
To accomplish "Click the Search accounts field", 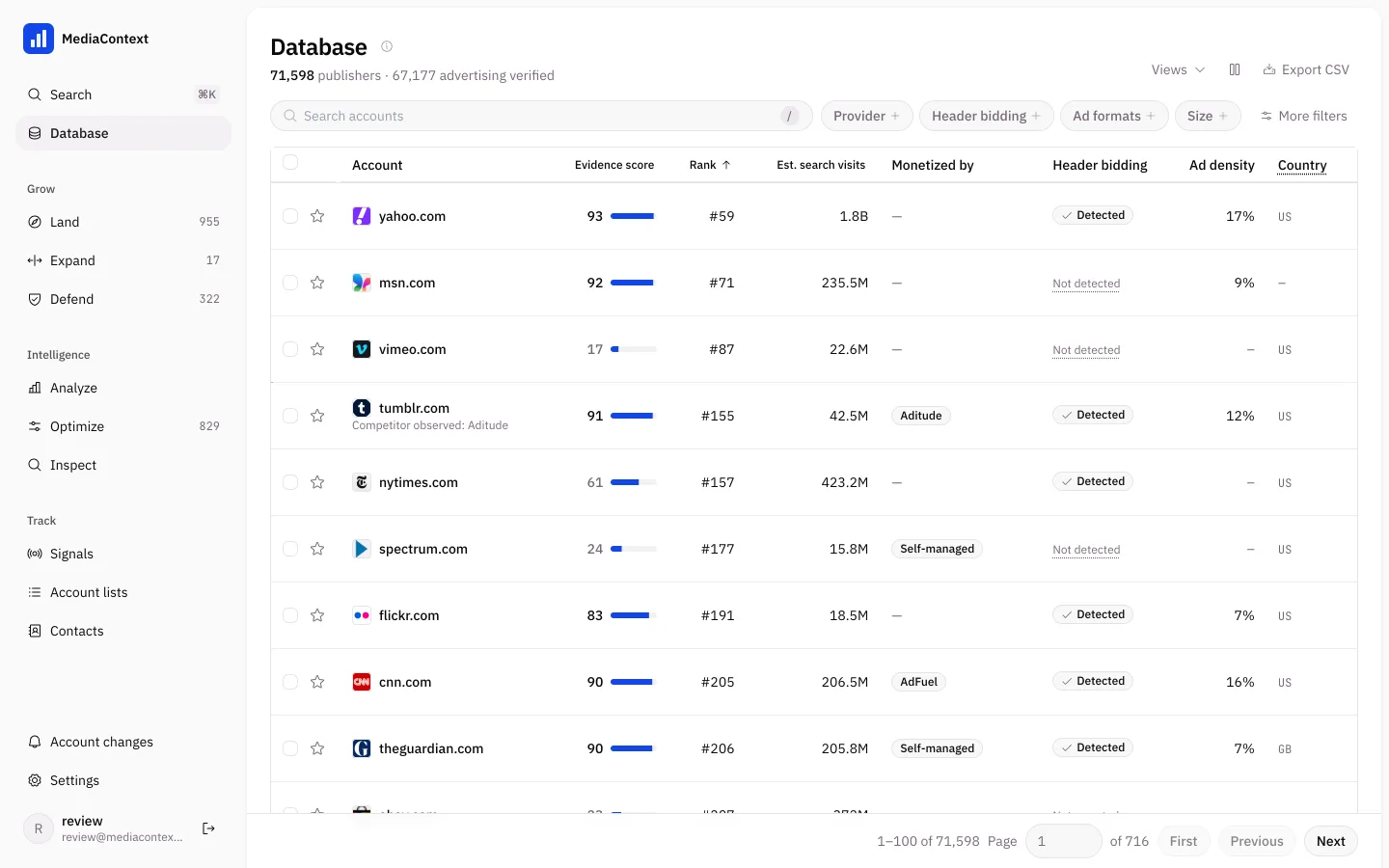I will click(541, 116).
